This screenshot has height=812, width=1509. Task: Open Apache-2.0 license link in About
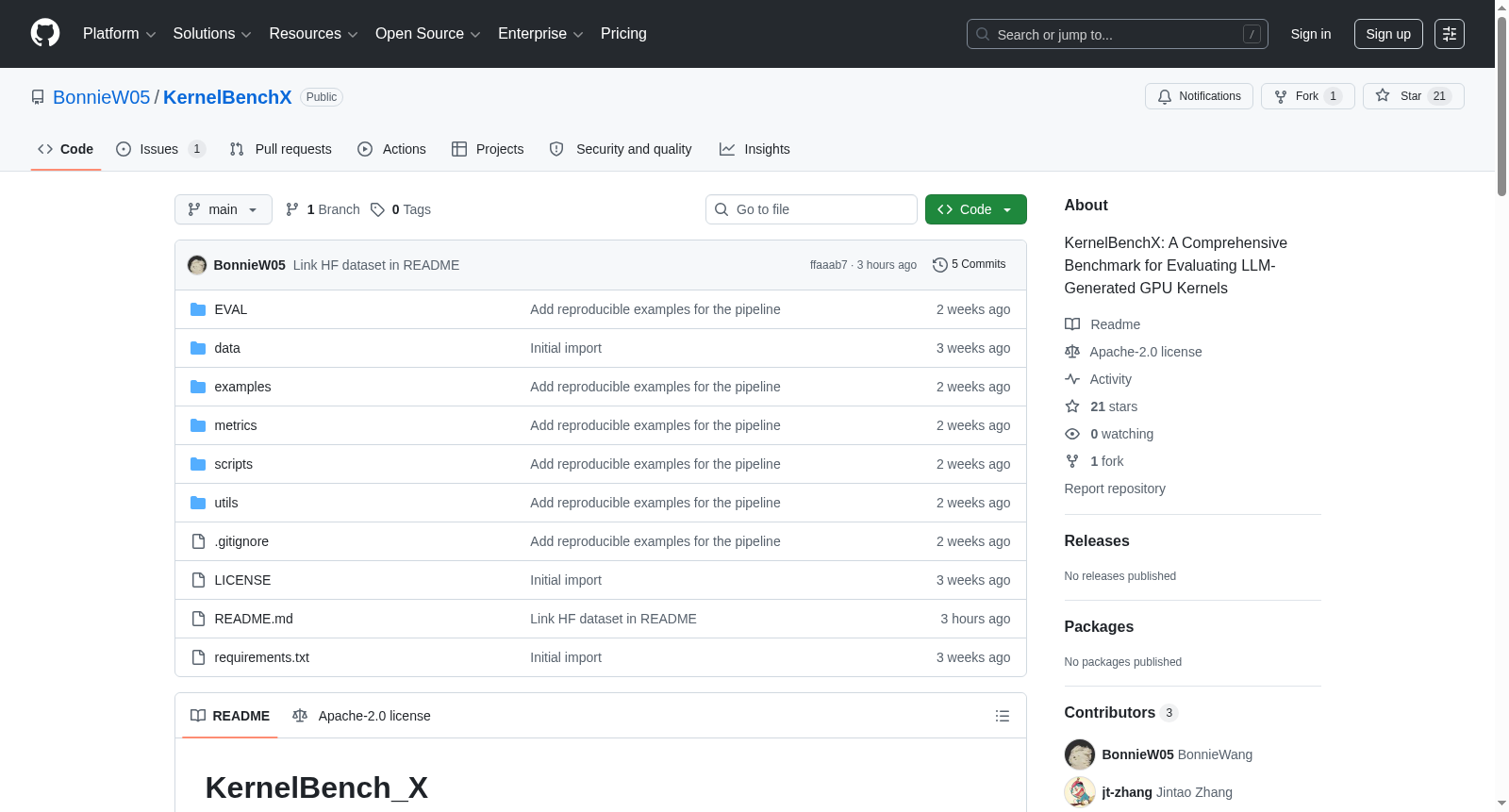click(1134, 352)
